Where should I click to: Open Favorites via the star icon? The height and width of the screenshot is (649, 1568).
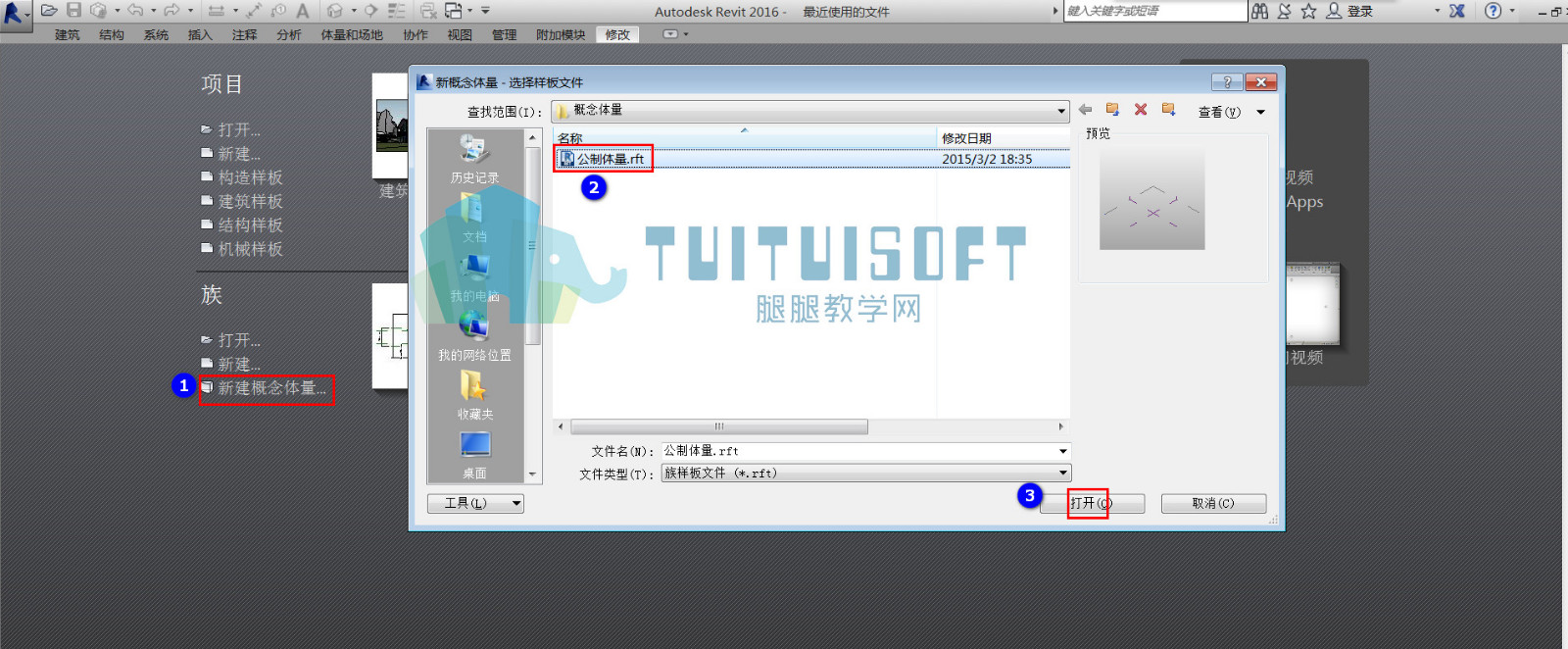point(1308,11)
